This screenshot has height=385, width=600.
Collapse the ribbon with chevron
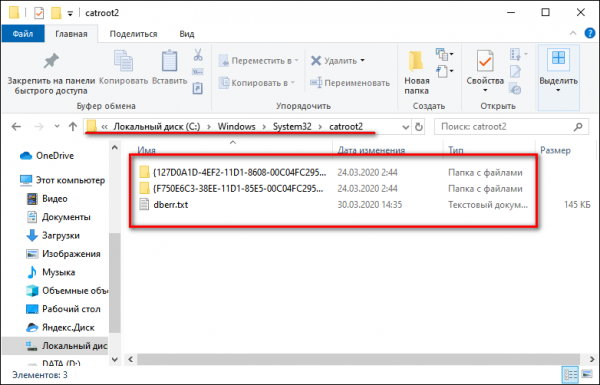573,33
